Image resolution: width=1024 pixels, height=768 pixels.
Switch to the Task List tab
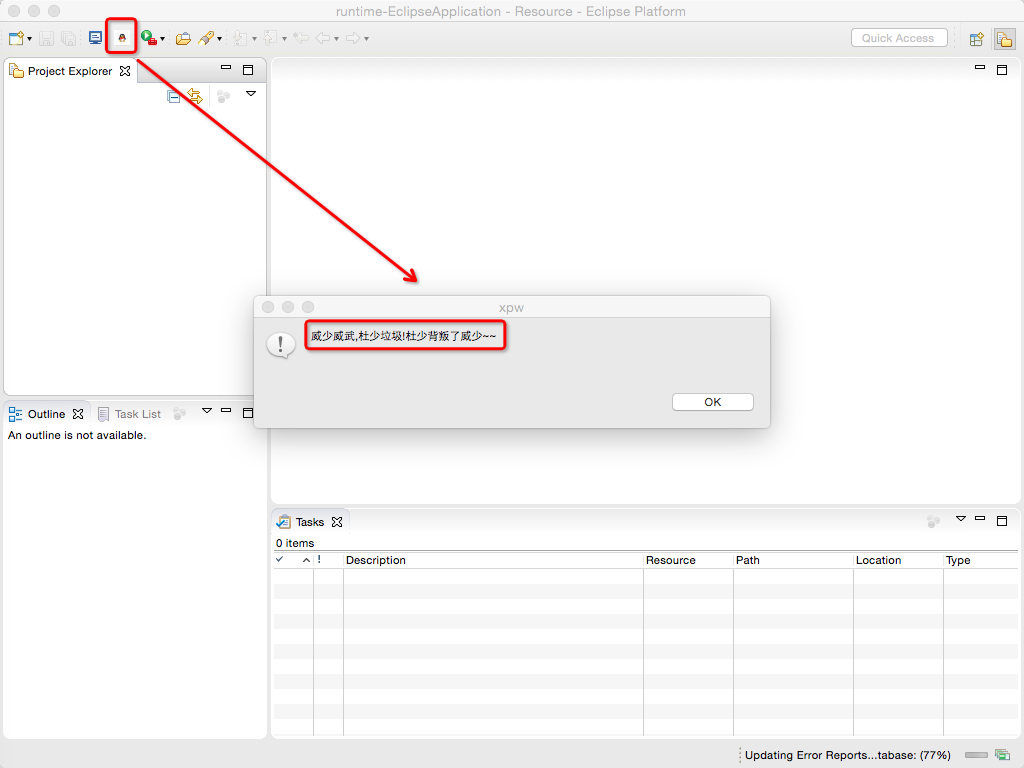tap(129, 414)
